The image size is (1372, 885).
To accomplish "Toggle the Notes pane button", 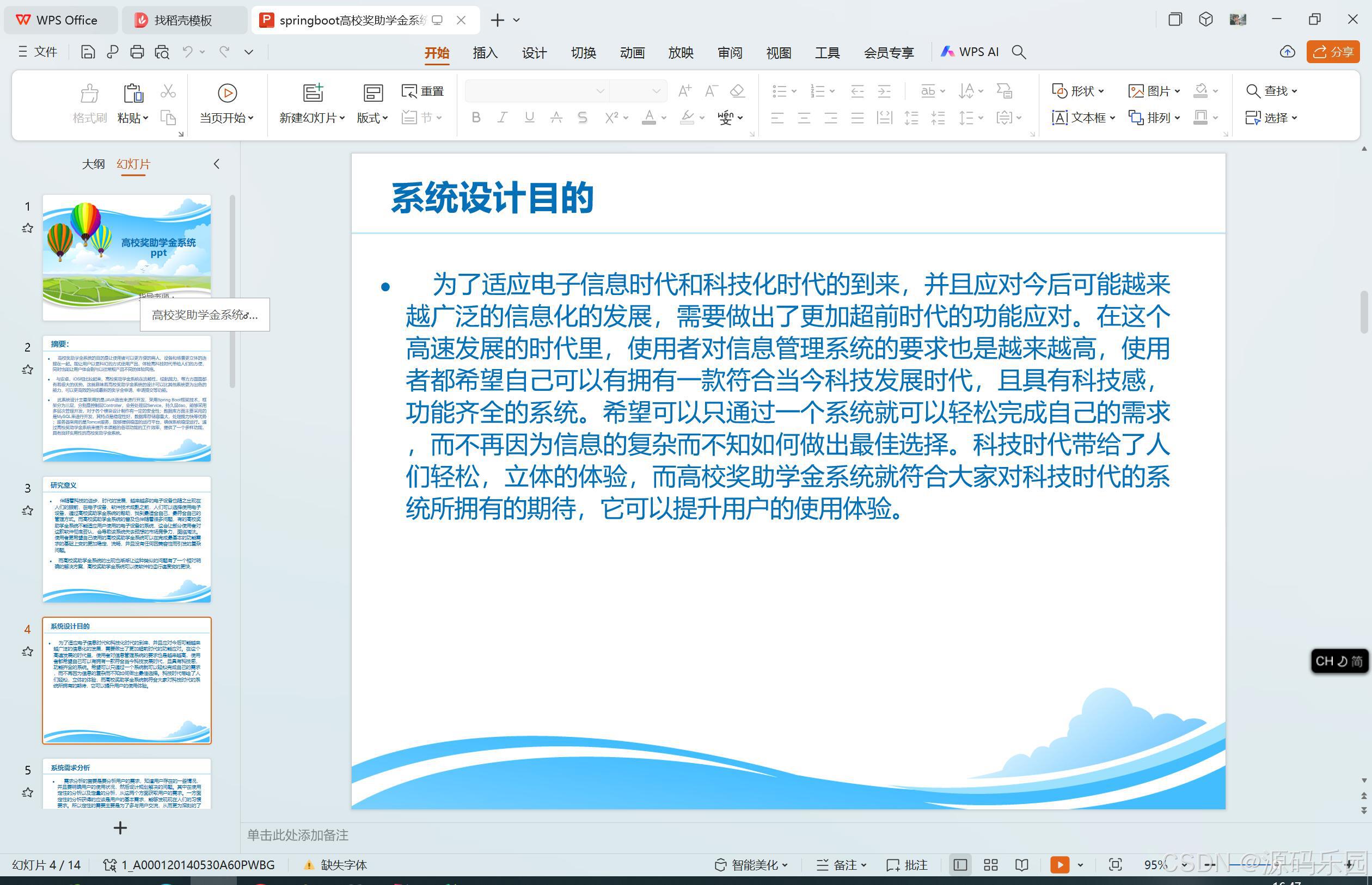I will [840, 865].
